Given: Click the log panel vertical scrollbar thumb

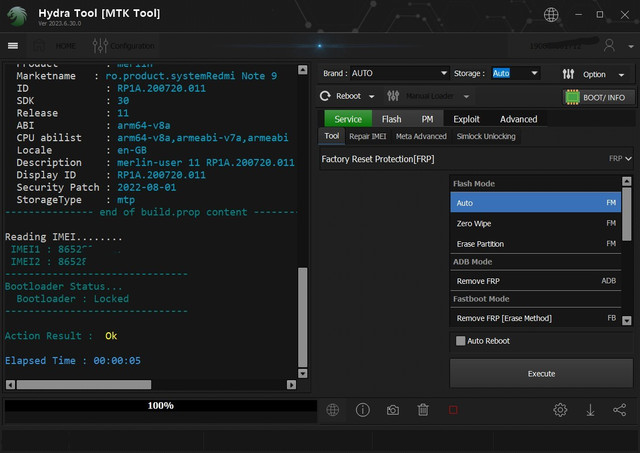Looking at the screenshot, I should click(x=302, y=317).
